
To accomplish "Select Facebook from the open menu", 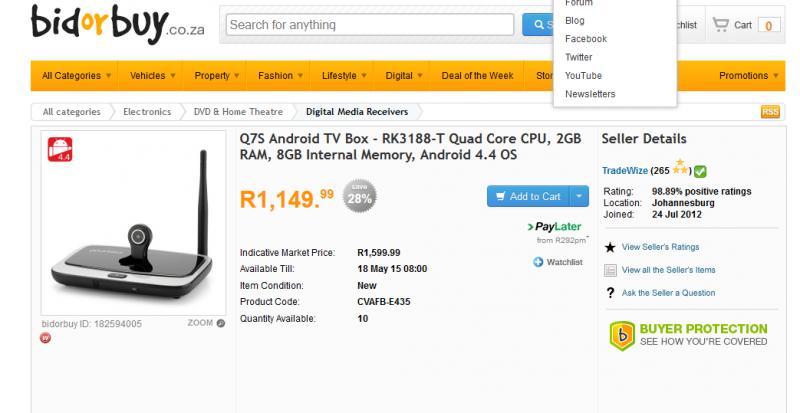I will pos(586,39).
